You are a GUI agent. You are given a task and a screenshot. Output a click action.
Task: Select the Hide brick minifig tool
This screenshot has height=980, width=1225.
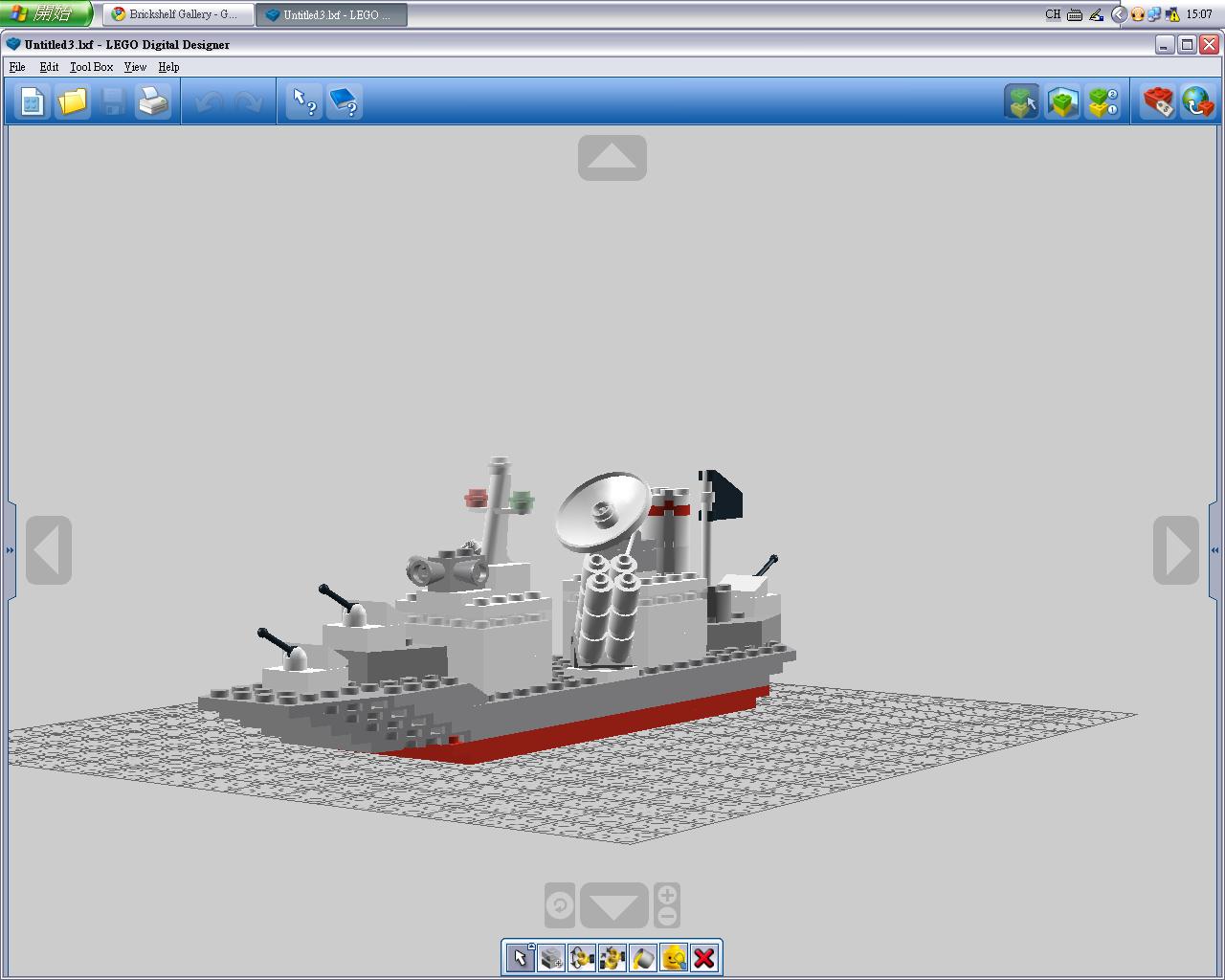674,958
